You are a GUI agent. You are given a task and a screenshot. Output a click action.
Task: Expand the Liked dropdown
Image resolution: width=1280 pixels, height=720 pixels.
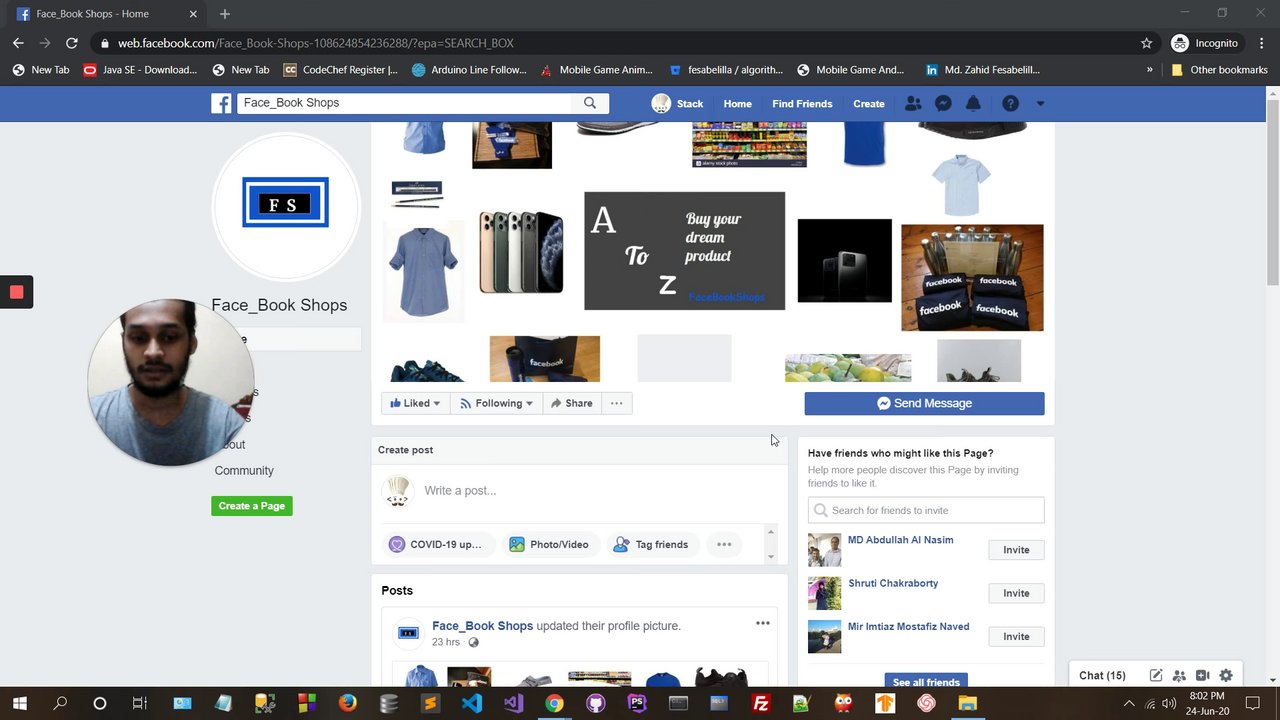pyautogui.click(x=415, y=403)
